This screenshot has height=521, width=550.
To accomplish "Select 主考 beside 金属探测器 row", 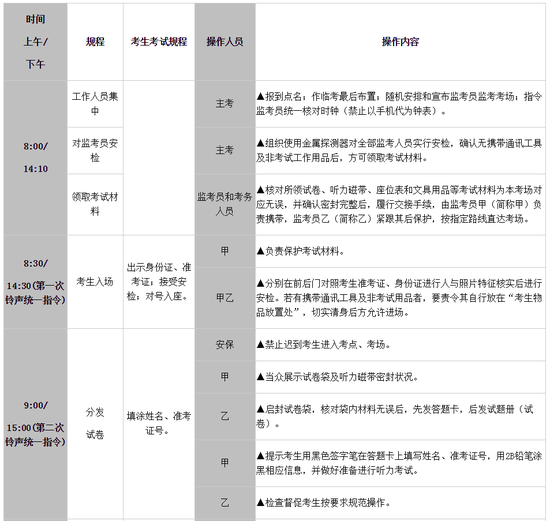I will [x=225, y=151].
